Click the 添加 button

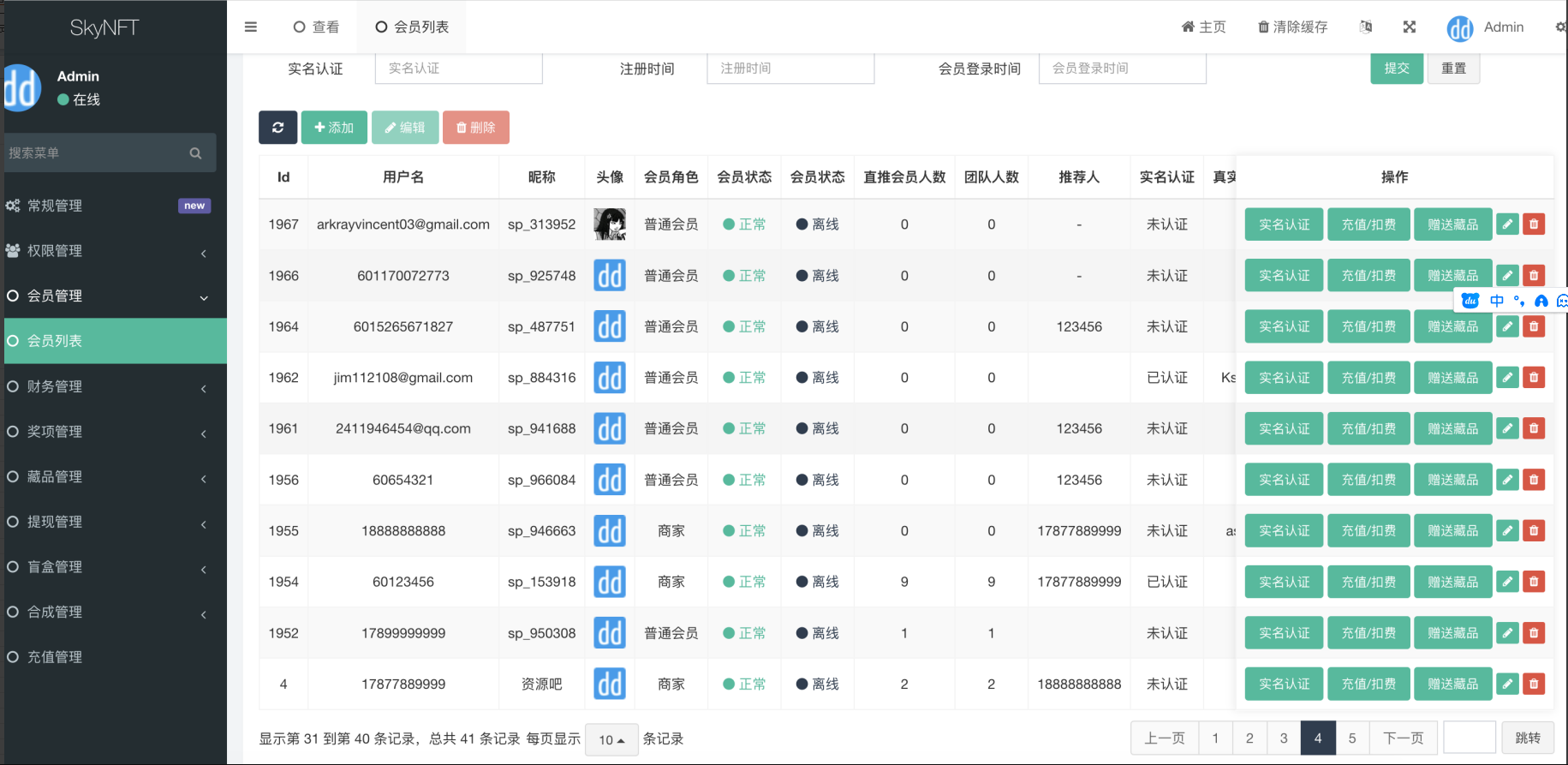[334, 128]
